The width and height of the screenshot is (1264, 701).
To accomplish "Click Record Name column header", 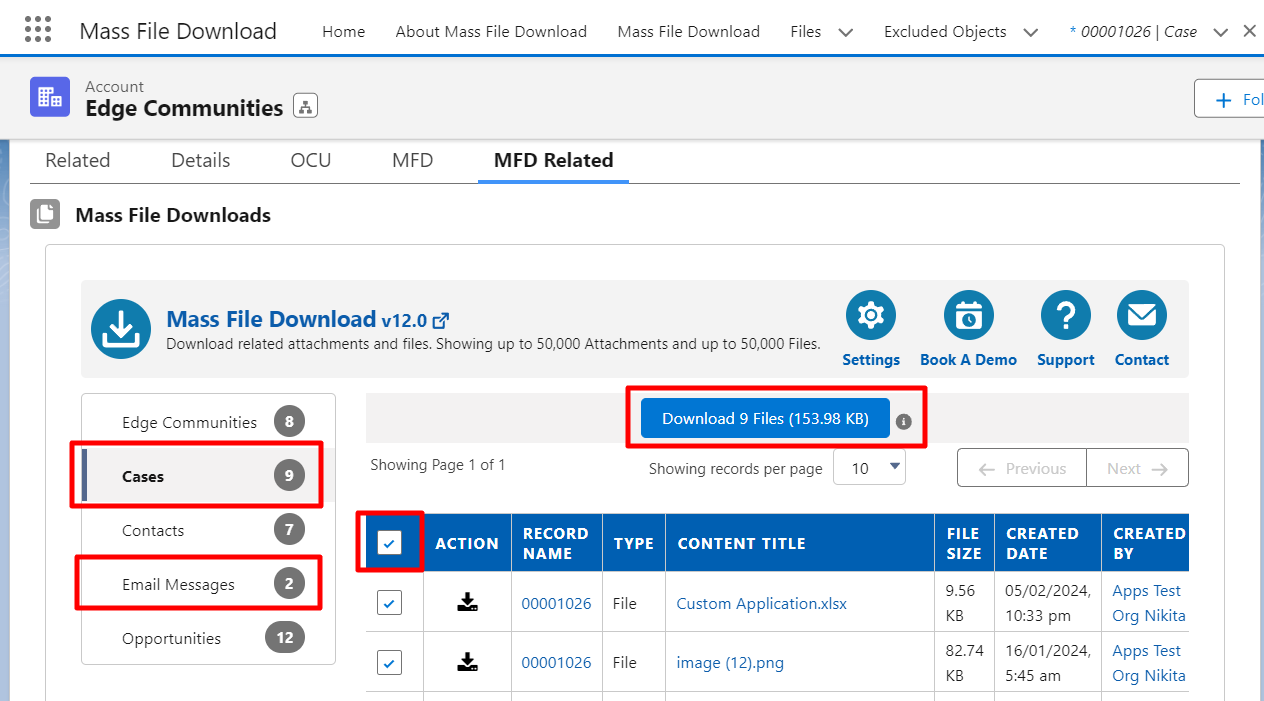I will (x=556, y=543).
